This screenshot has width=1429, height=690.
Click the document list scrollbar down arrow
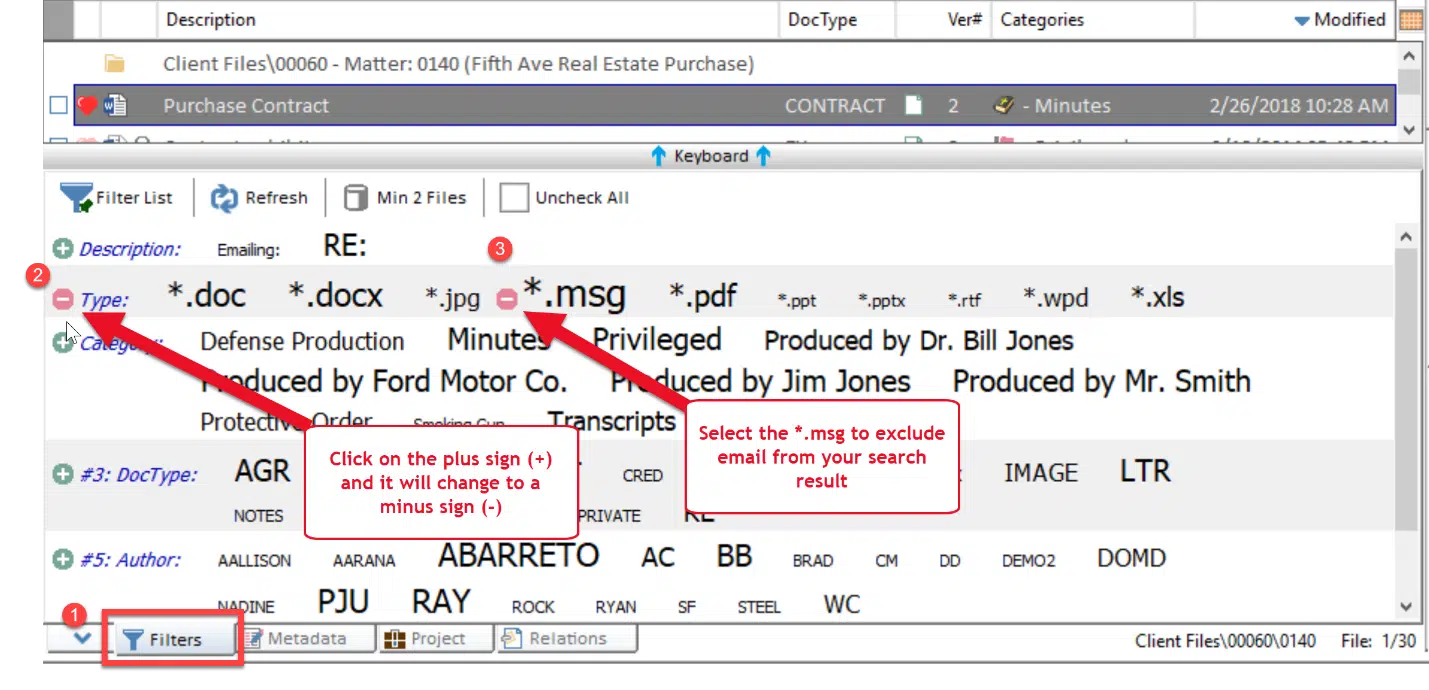click(1409, 130)
